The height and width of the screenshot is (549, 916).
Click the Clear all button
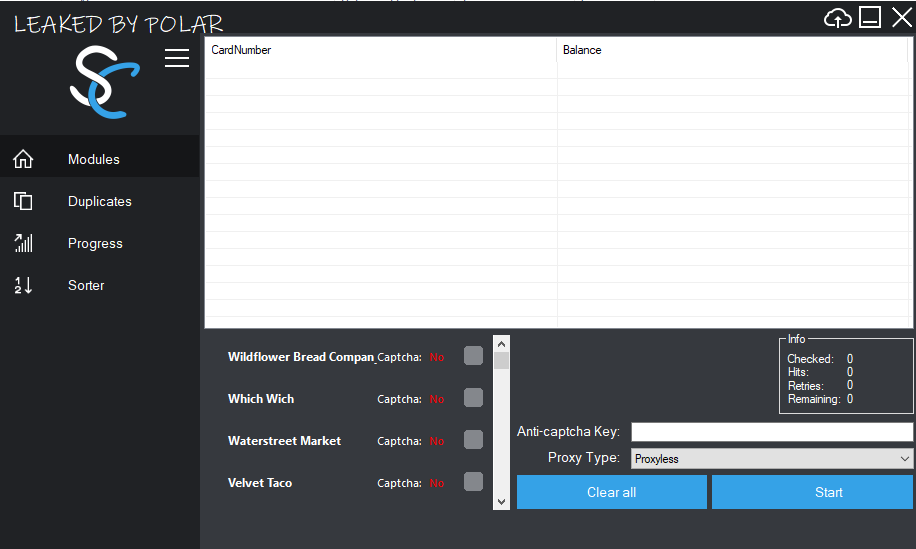click(x=612, y=492)
